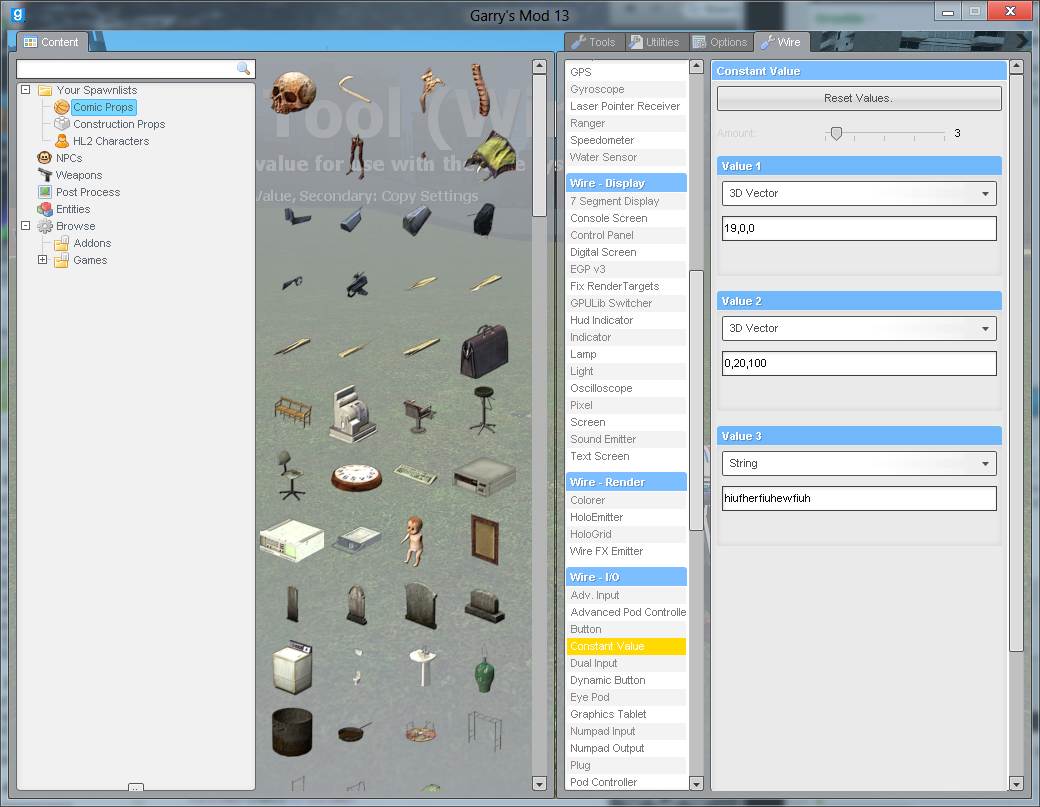Click the Construction Props spawnlist icon
The height and width of the screenshot is (807, 1040).
point(62,124)
